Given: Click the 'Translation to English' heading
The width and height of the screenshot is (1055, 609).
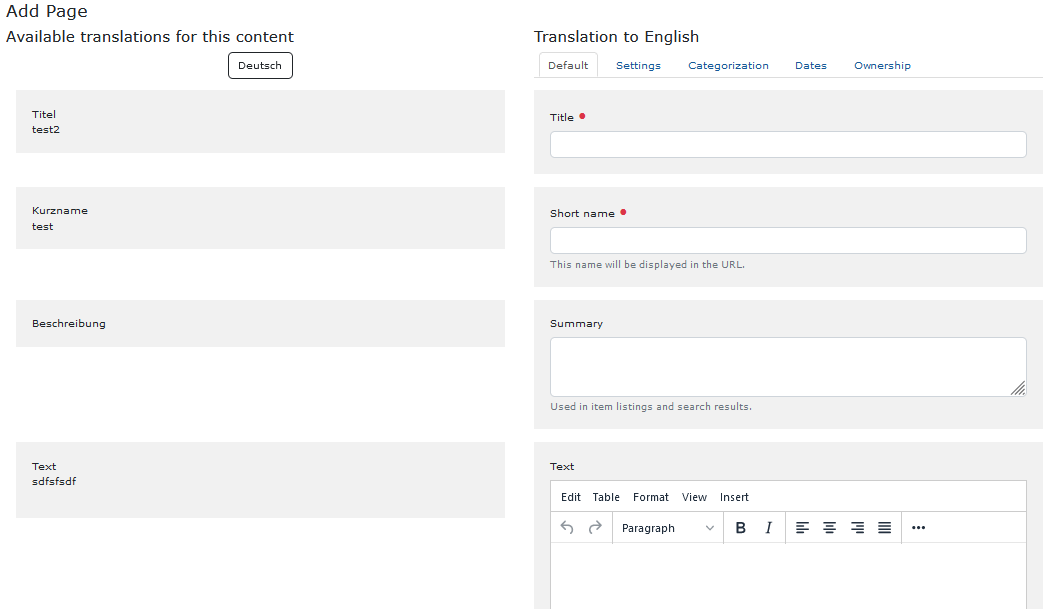Looking at the screenshot, I should pos(616,37).
